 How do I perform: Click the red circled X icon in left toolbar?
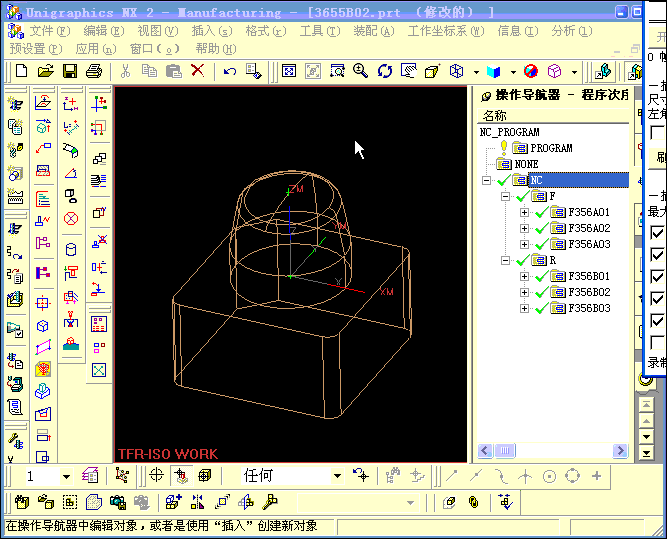[x=71, y=219]
